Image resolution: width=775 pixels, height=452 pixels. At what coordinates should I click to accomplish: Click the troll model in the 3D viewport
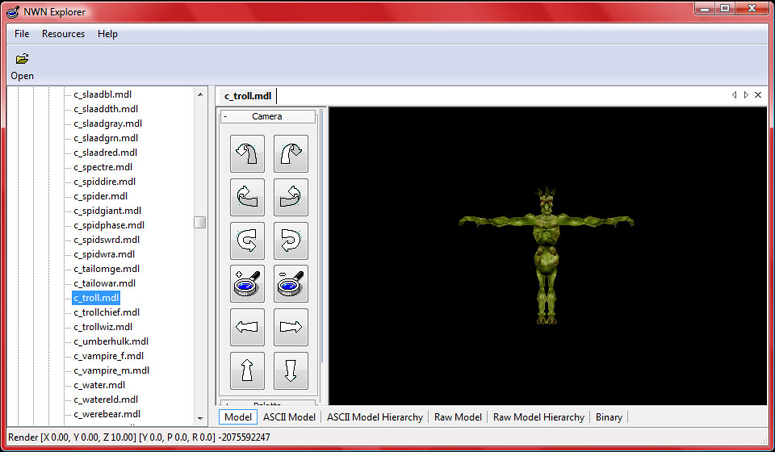[x=546, y=255]
